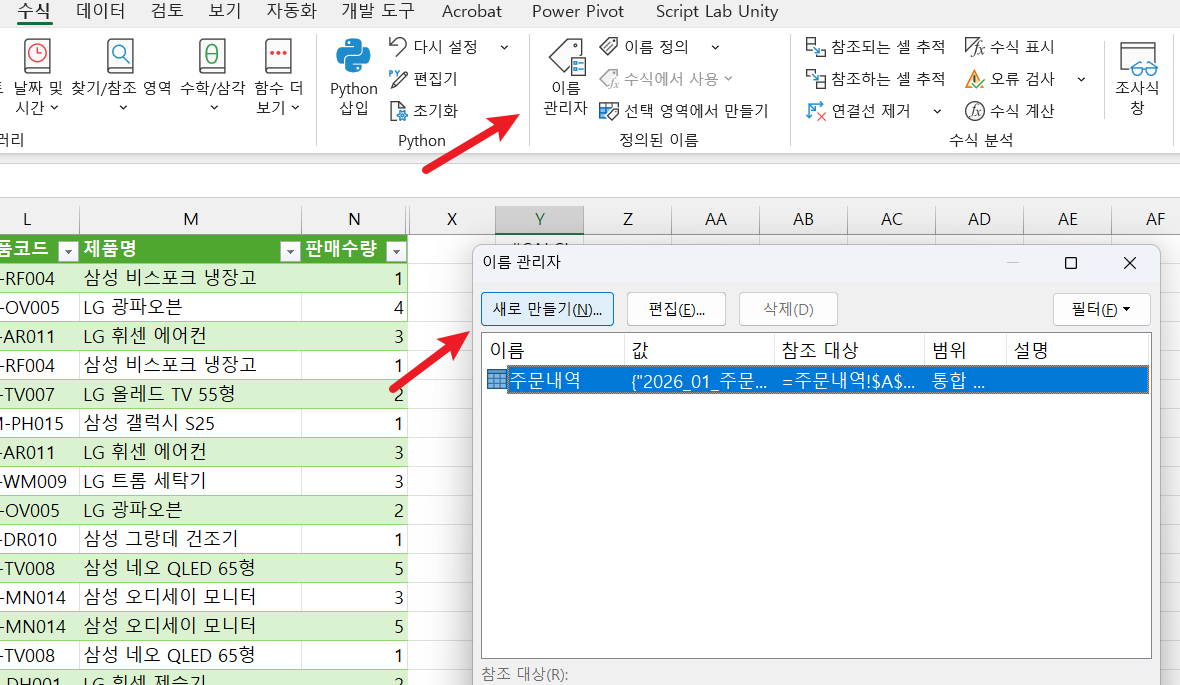Select column header AA
Screen dimensions: 1180x685
coord(716,219)
